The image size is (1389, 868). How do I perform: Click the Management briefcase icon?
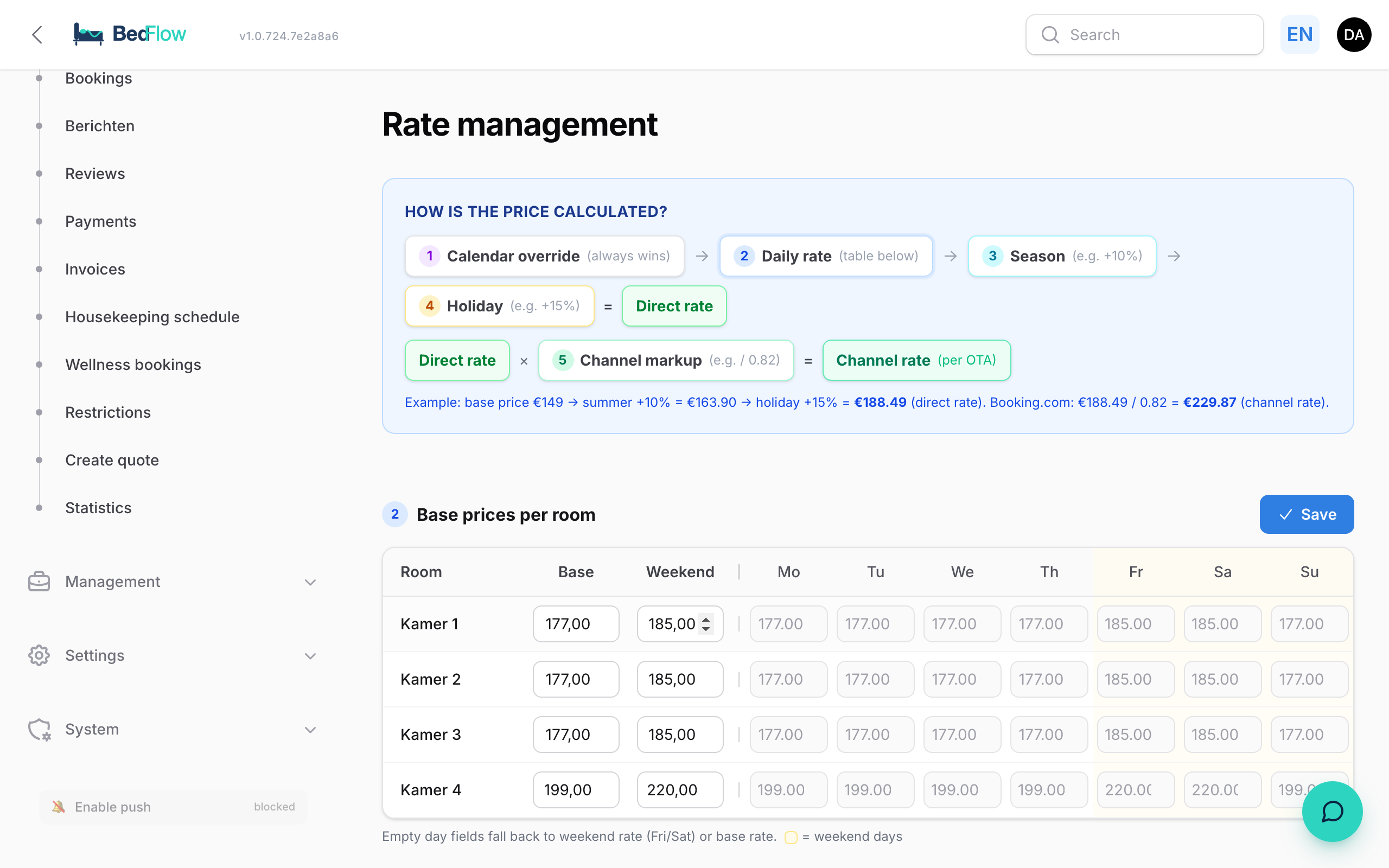(39, 582)
